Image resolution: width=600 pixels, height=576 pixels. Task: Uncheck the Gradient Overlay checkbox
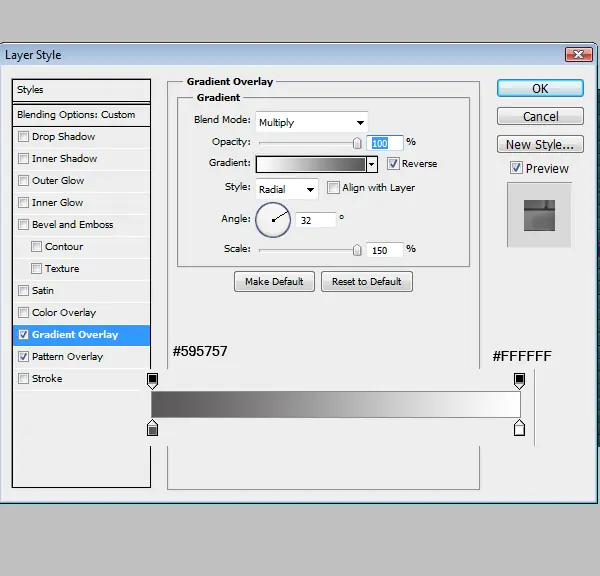pos(23,335)
